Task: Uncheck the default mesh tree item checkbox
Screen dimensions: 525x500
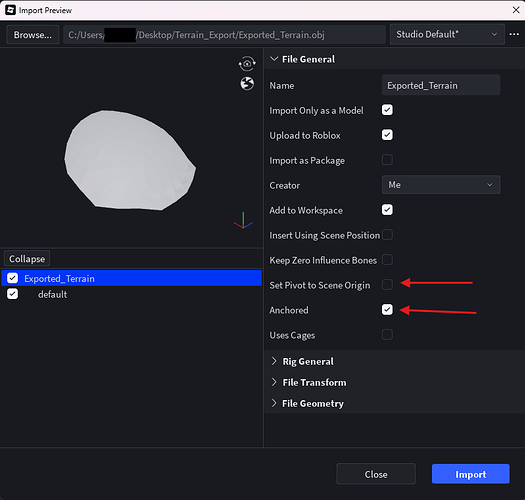Action: (12, 294)
